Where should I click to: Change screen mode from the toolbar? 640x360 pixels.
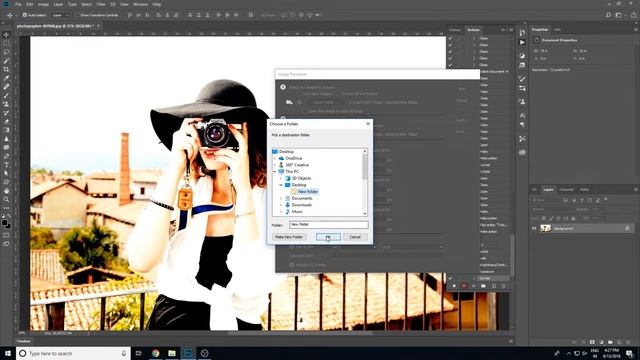[6, 244]
